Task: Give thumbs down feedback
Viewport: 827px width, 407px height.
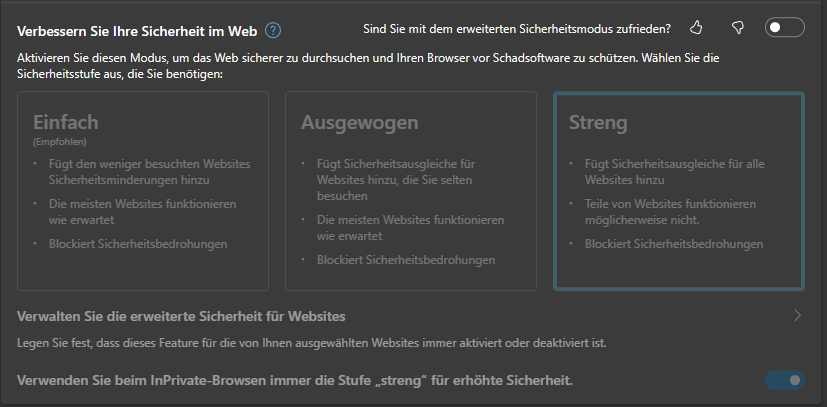Action: (738, 28)
